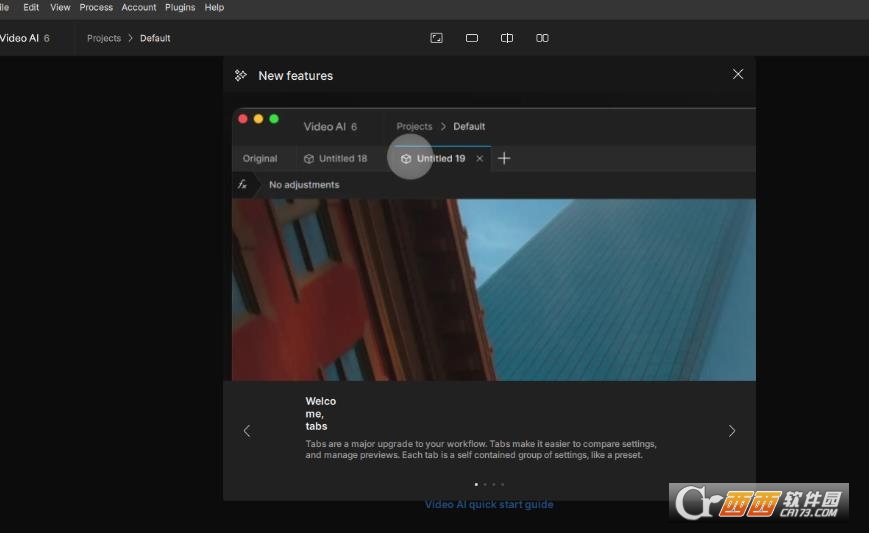
Task: Select the second carousel page dot
Action: (485, 484)
